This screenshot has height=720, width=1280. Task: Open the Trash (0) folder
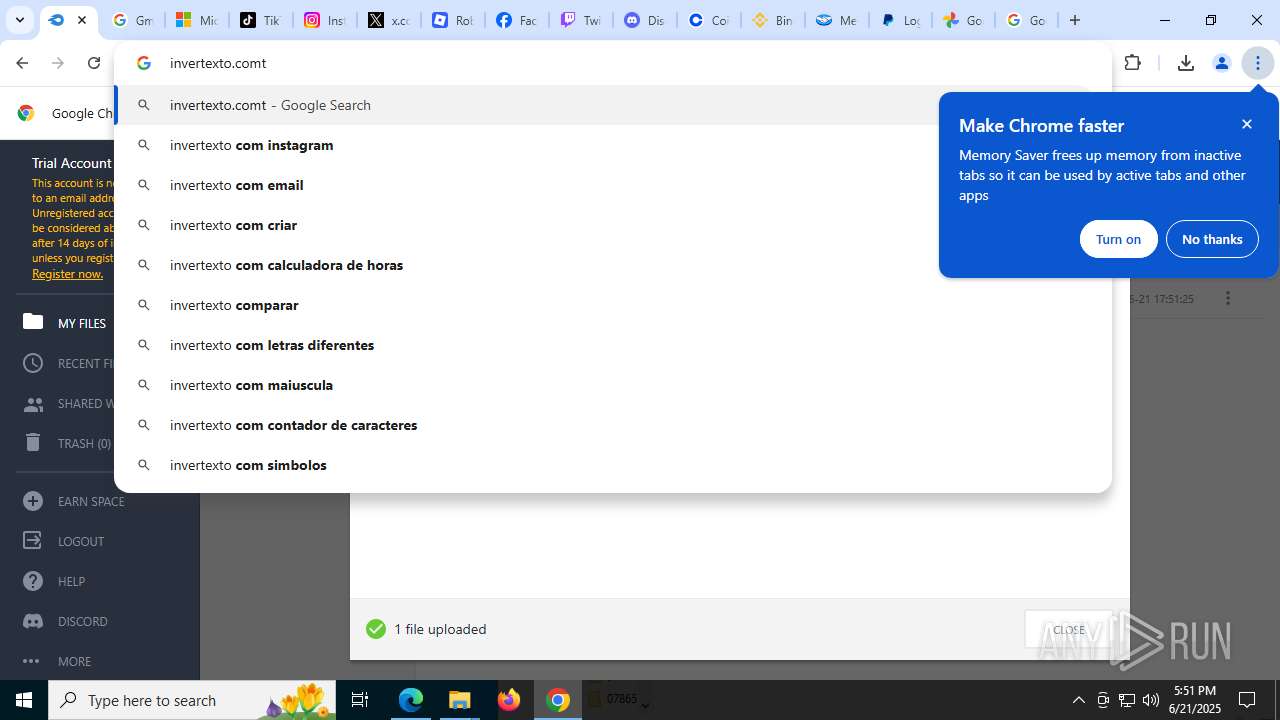66,443
